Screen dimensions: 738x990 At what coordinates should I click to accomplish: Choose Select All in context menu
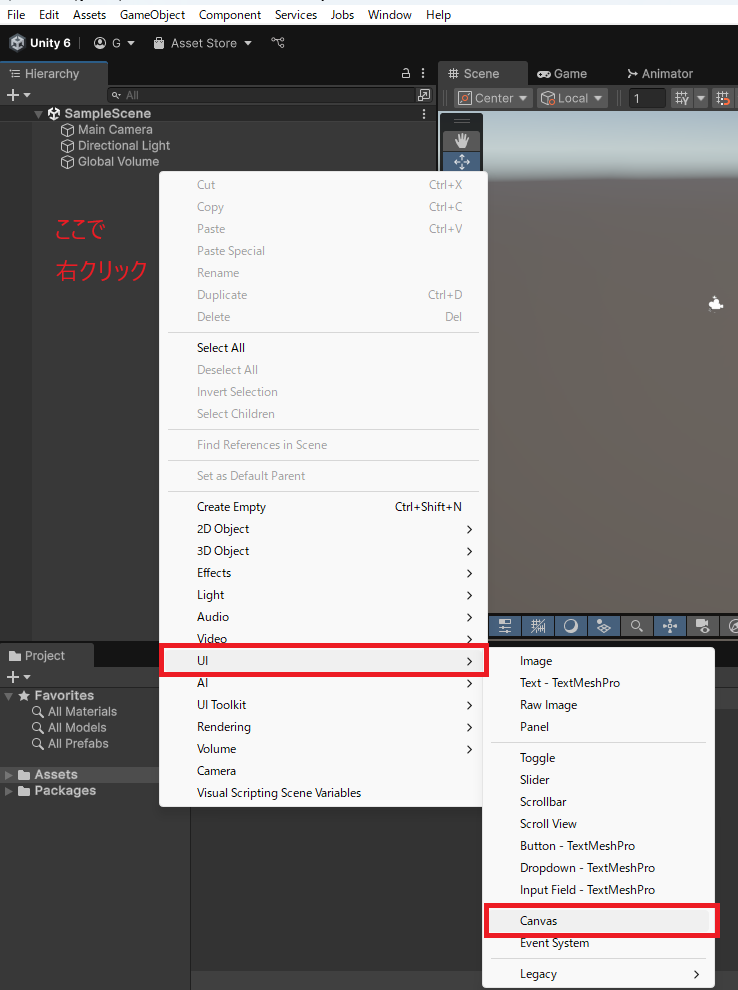click(x=323, y=348)
